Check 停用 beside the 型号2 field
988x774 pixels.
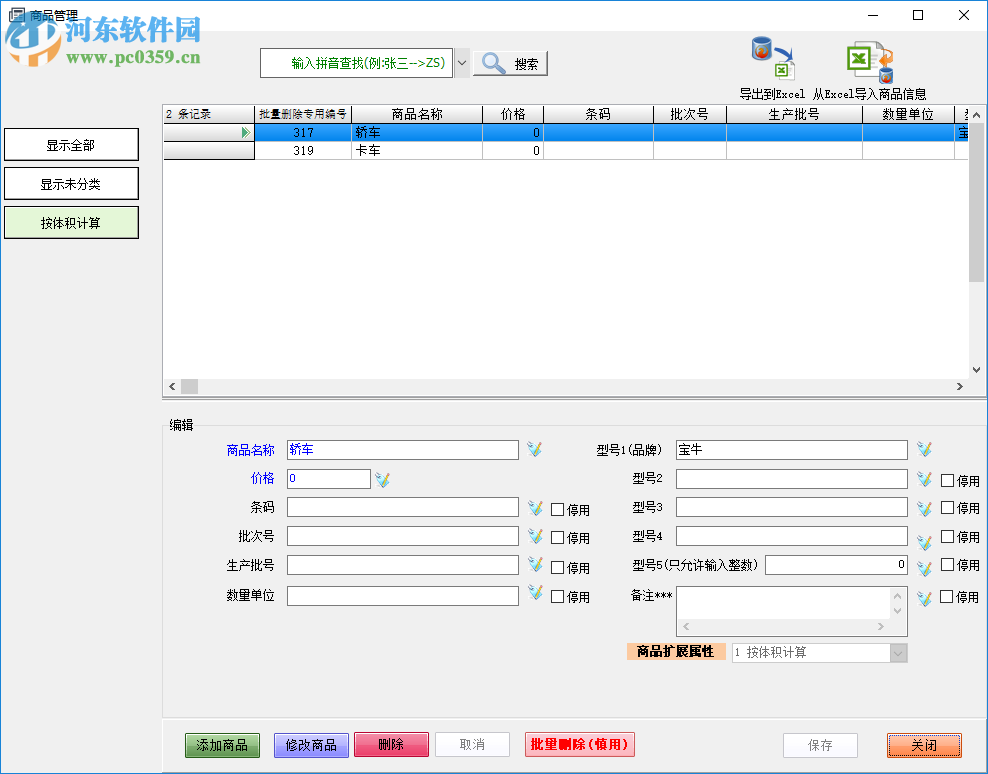pos(945,479)
